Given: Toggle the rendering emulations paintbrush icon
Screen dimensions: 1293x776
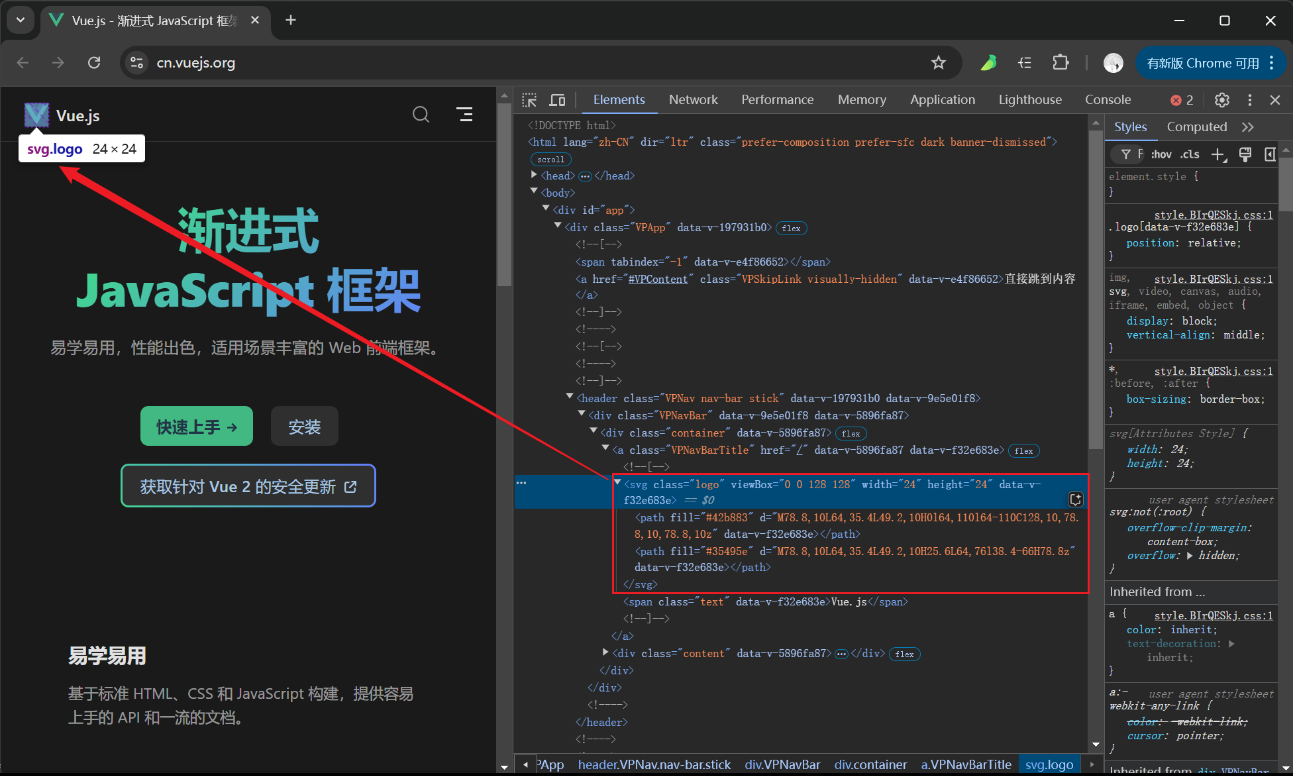Looking at the screenshot, I should tap(1245, 154).
